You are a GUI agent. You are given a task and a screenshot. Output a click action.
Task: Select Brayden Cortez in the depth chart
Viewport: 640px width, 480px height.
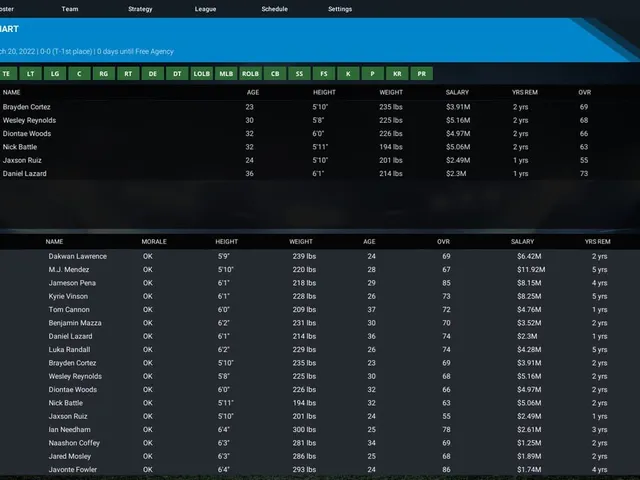point(27,107)
